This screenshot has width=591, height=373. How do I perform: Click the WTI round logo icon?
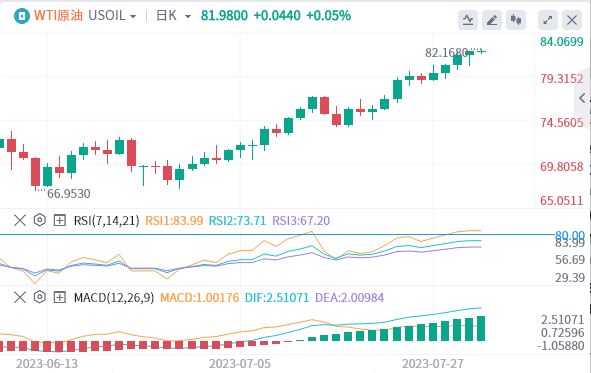point(22,16)
